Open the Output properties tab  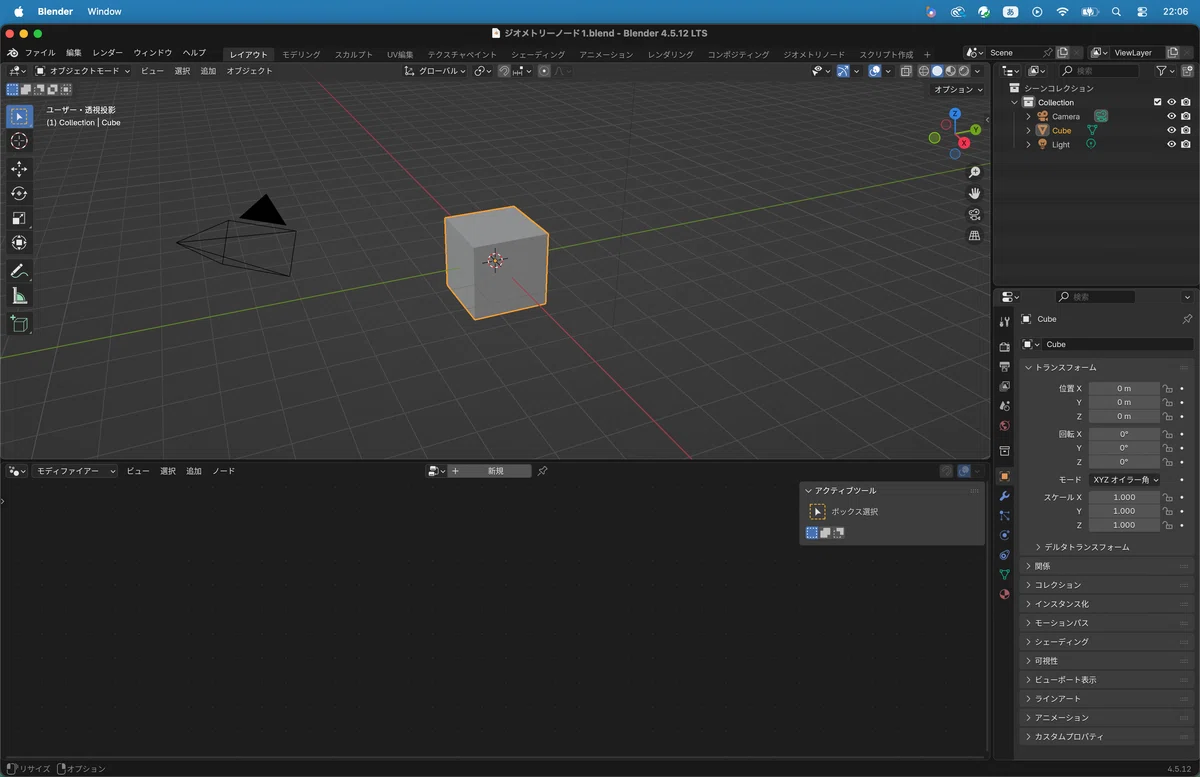pos(1005,367)
